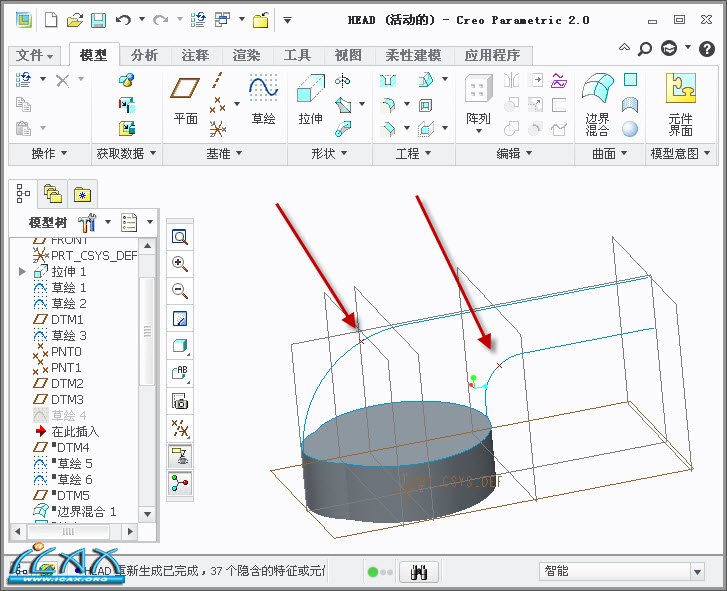This screenshot has width=727, height=591.
Task: Open the selection filter 智能 dropdown
Action: coord(697,571)
